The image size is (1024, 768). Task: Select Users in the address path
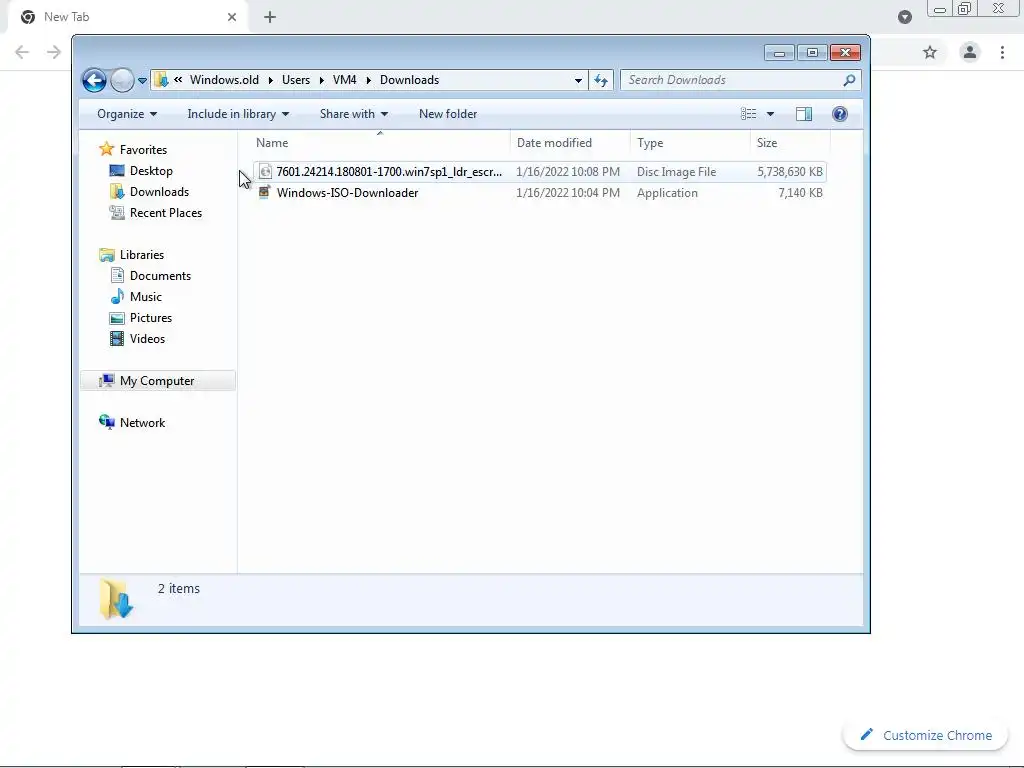click(296, 80)
